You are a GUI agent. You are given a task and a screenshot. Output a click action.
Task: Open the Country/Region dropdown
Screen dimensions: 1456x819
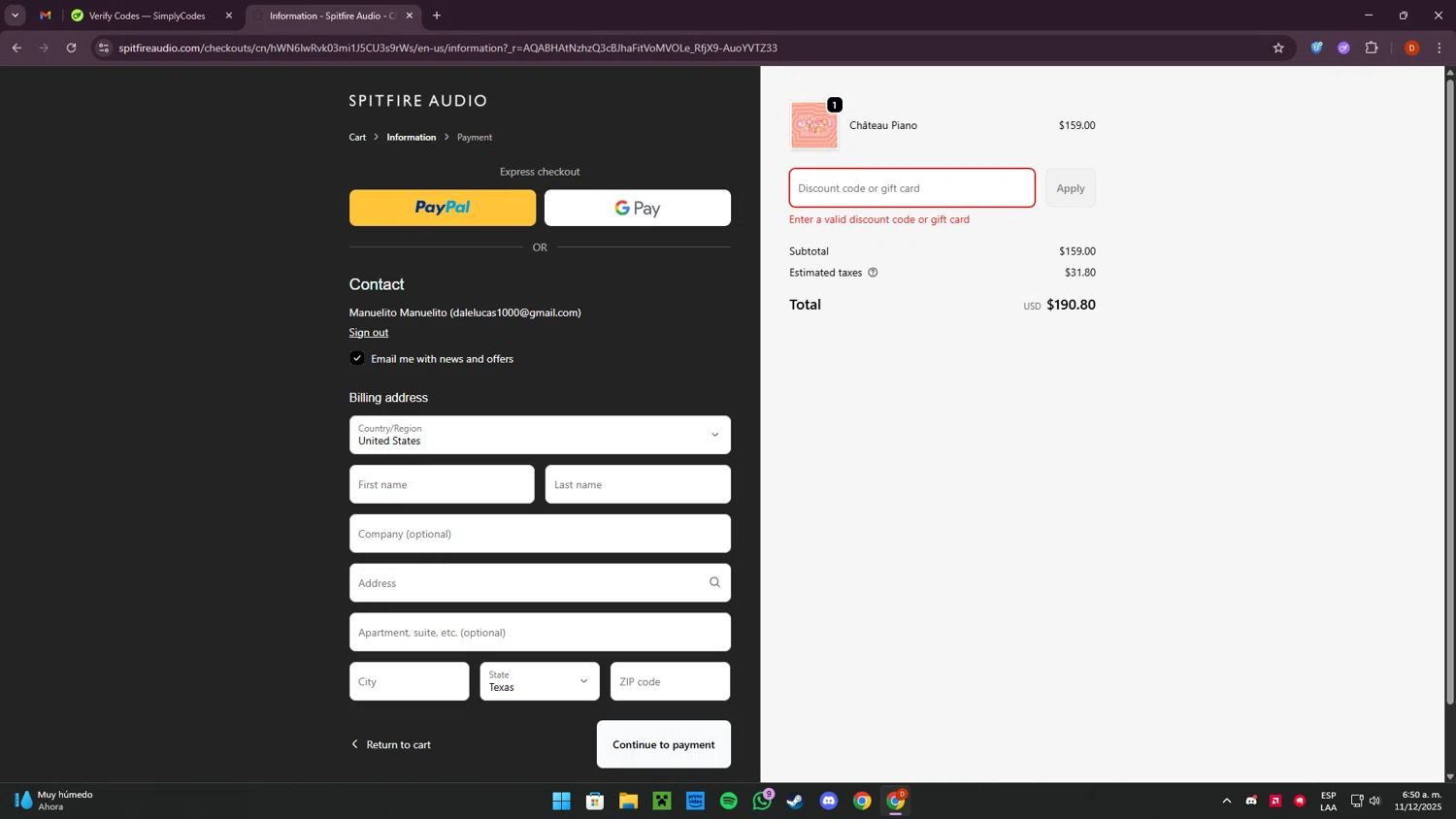point(540,435)
